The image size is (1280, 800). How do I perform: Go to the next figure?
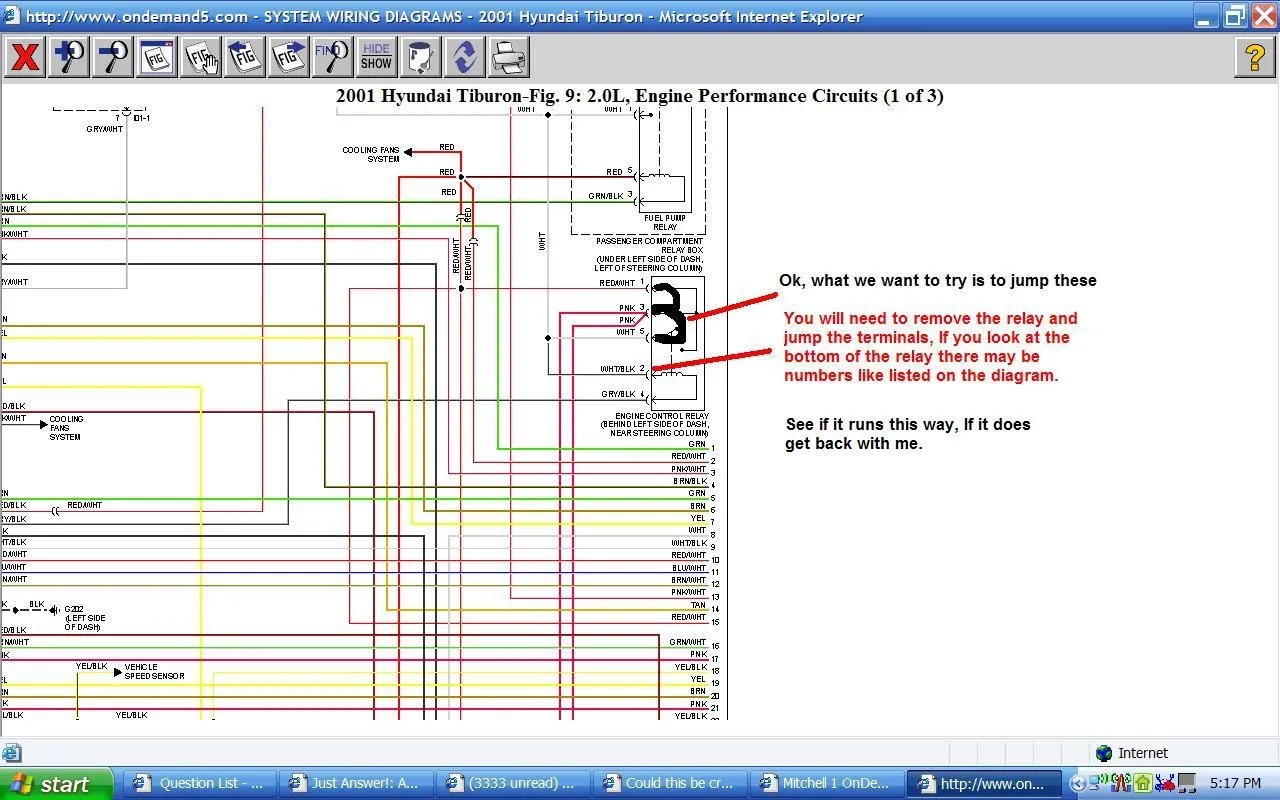tap(289, 57)
